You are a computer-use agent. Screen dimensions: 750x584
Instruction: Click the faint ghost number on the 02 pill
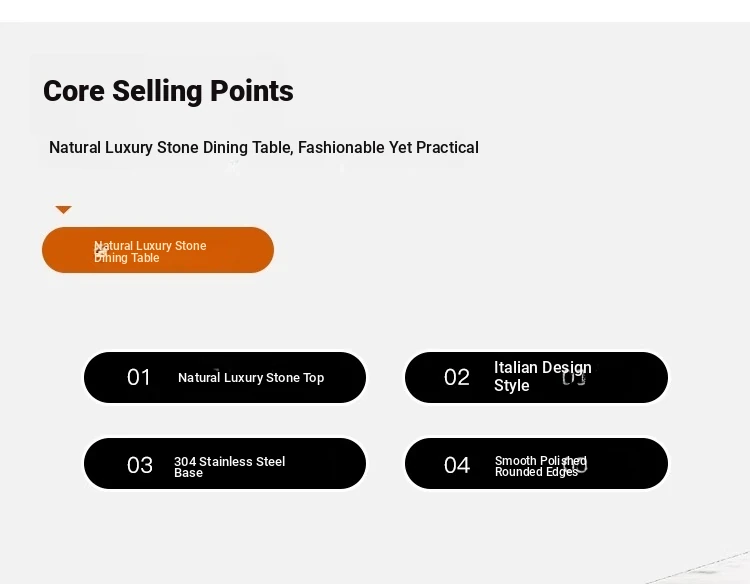coord(574,378)
